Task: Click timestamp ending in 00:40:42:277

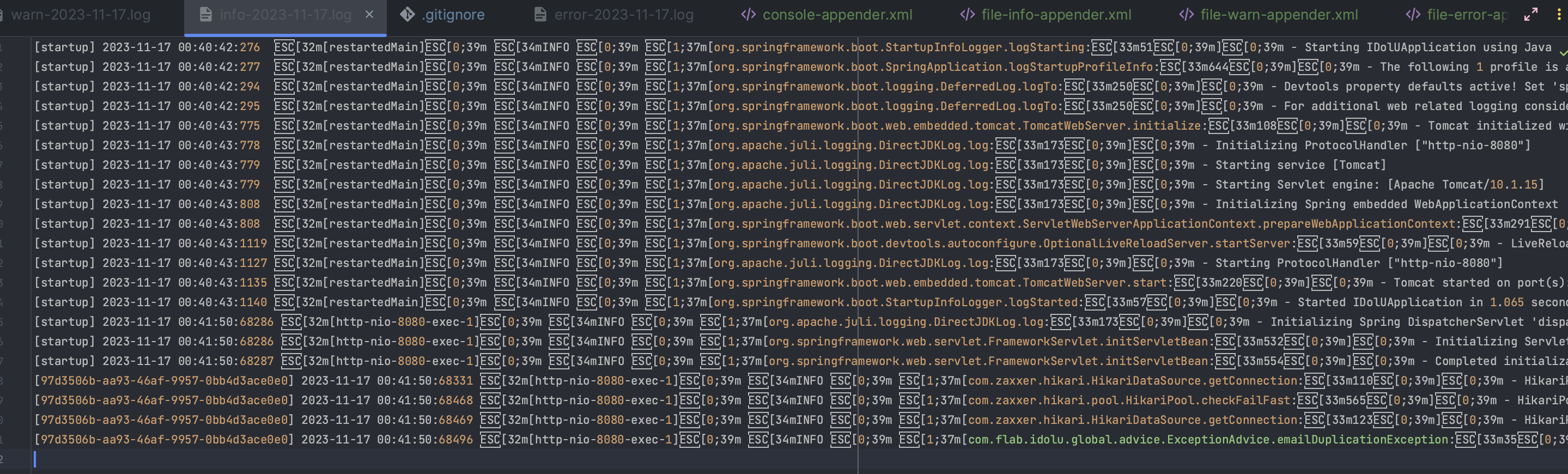Action: pos(181,67)
